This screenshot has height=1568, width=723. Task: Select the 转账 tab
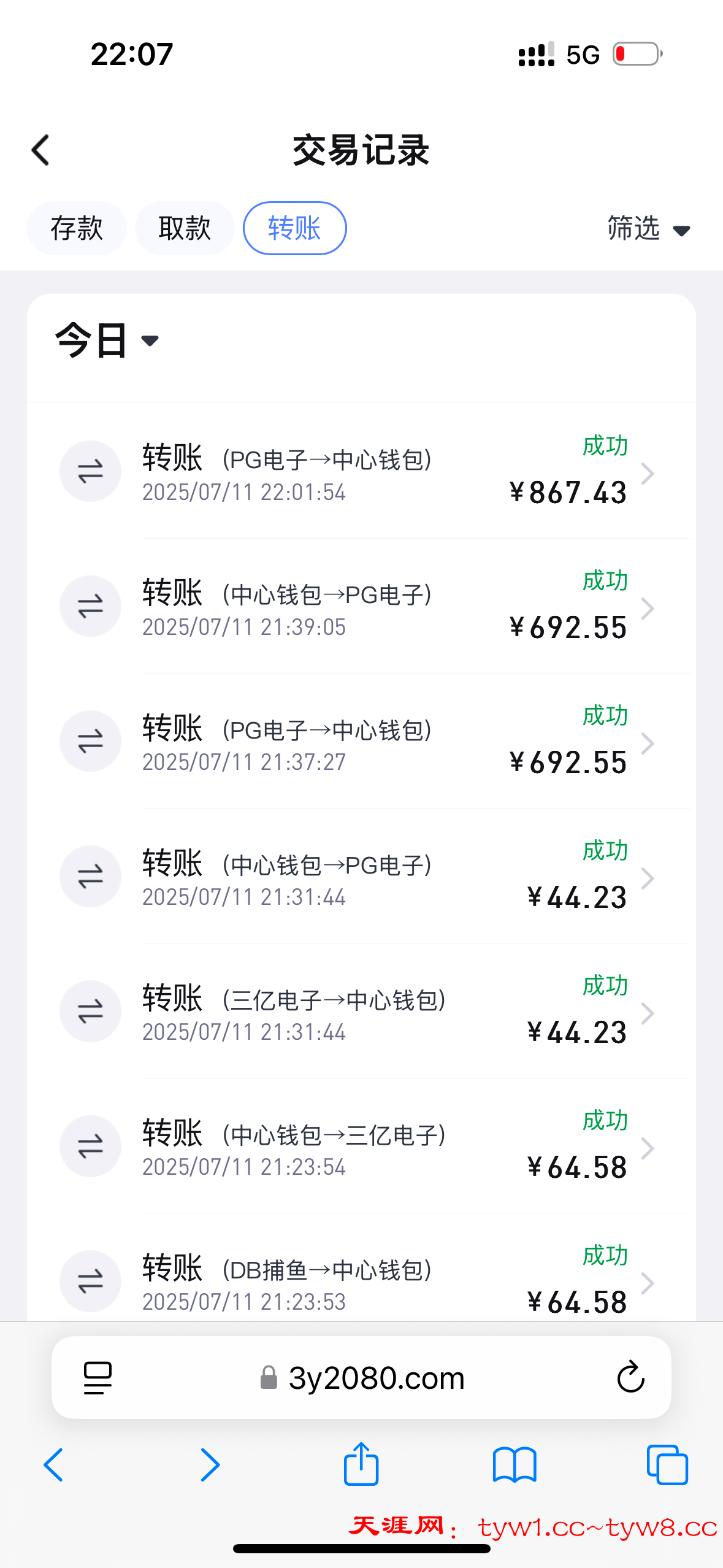(x=295, y=228)
